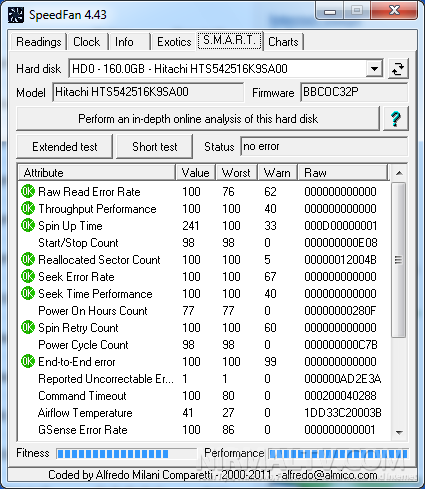The height and width of the screenshot is (489, 425).
Task: Click the SpeedFan app icon in title bar
Action: click(16, 15)
